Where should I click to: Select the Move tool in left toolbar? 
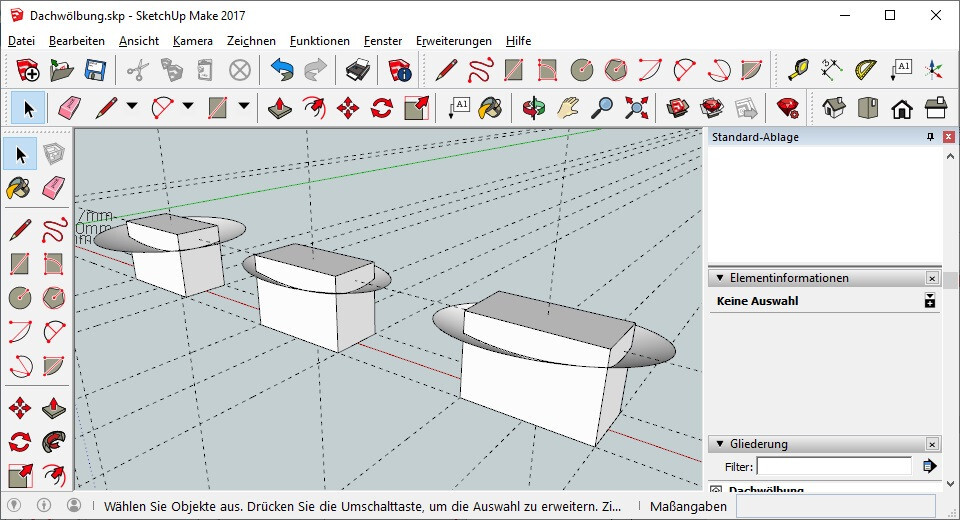[20, 407]
